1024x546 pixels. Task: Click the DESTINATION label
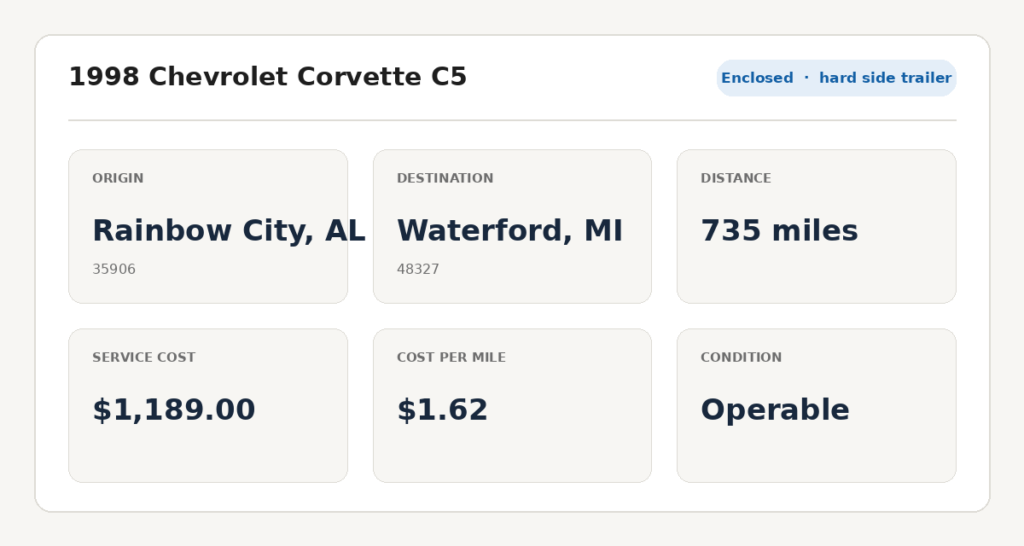click(x=445, y=178)
